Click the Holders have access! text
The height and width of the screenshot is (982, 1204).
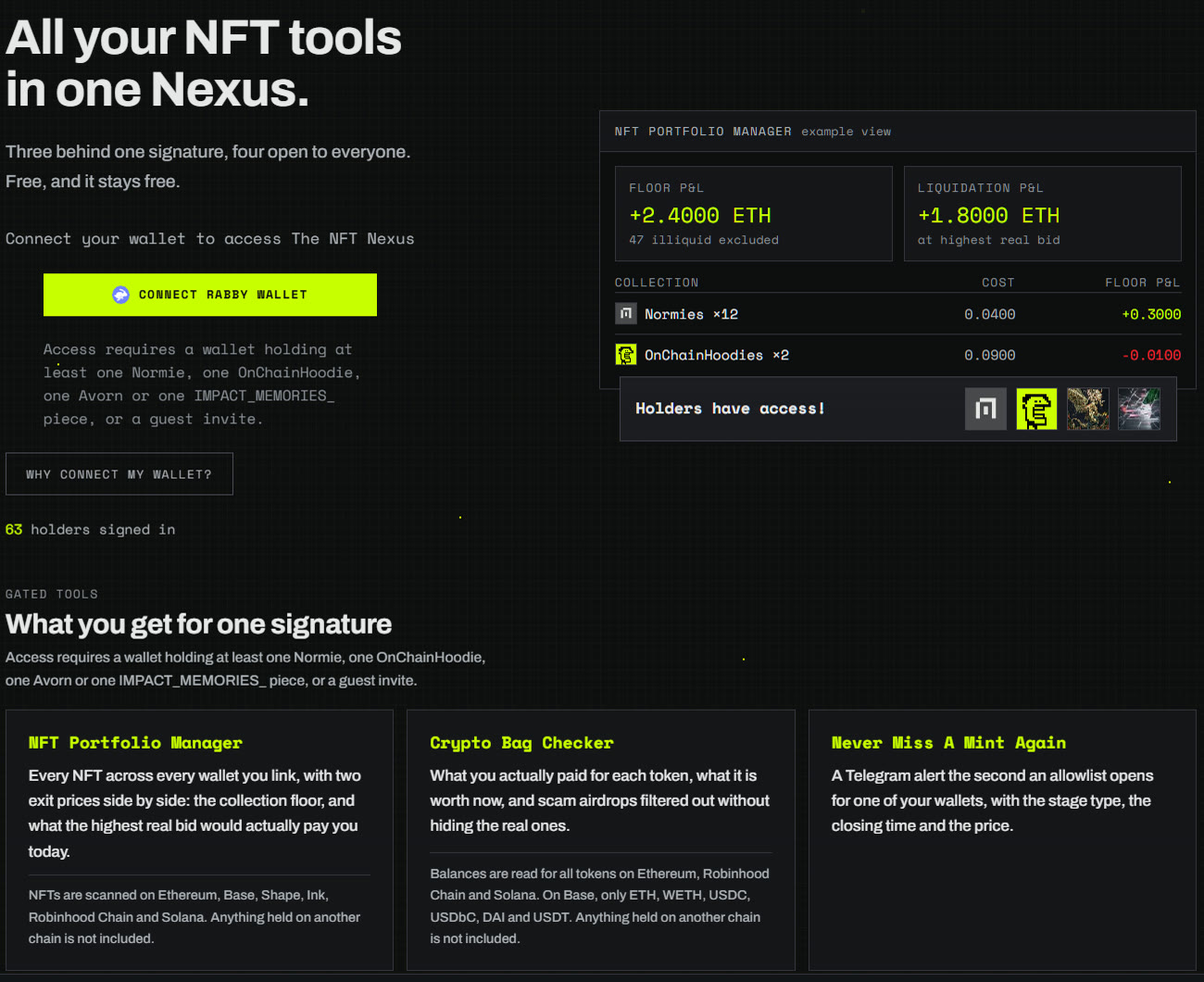tap(730, 409)
